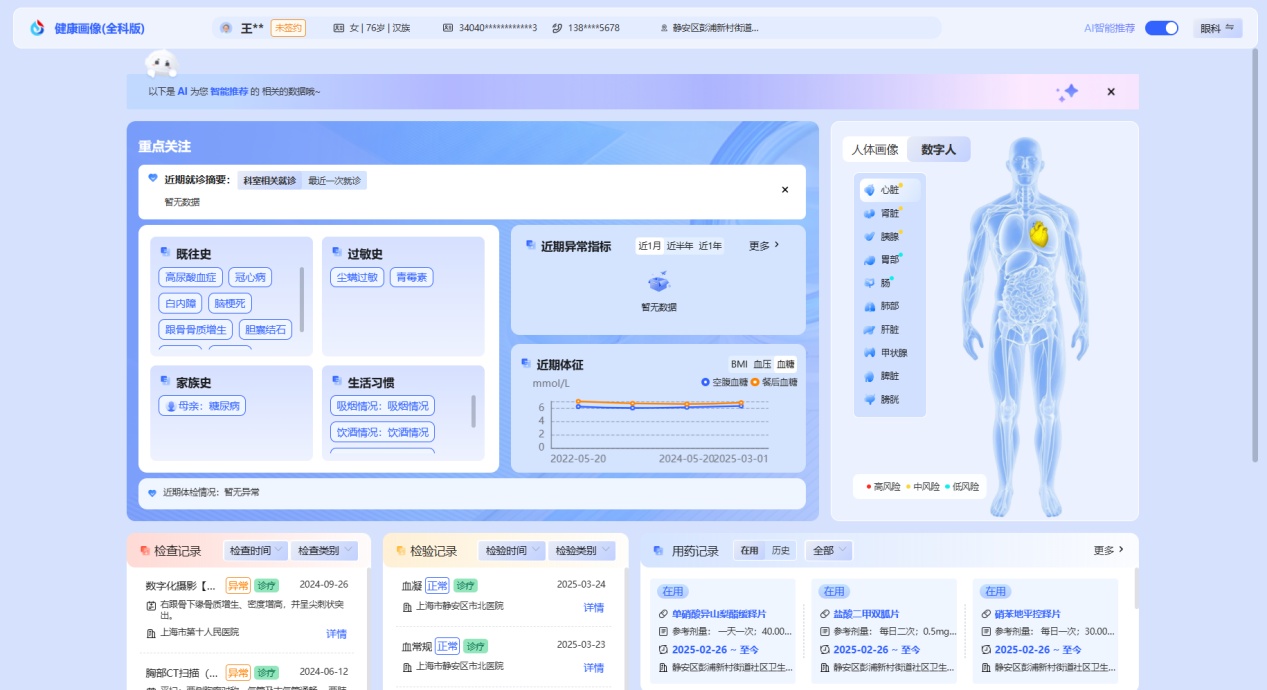Toggle 餐后血糖 legend series
The image size is (1267, 690).
773,382
